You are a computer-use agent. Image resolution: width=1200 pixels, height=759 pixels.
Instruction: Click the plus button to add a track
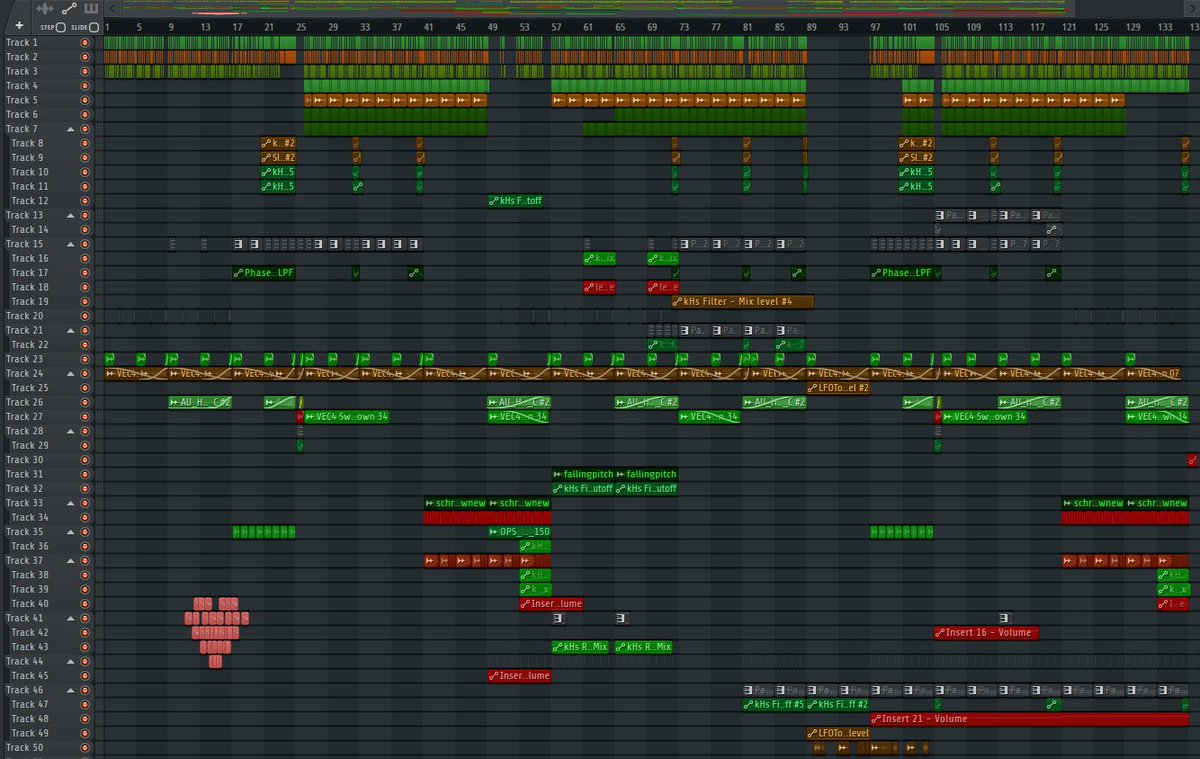point(18,26)
